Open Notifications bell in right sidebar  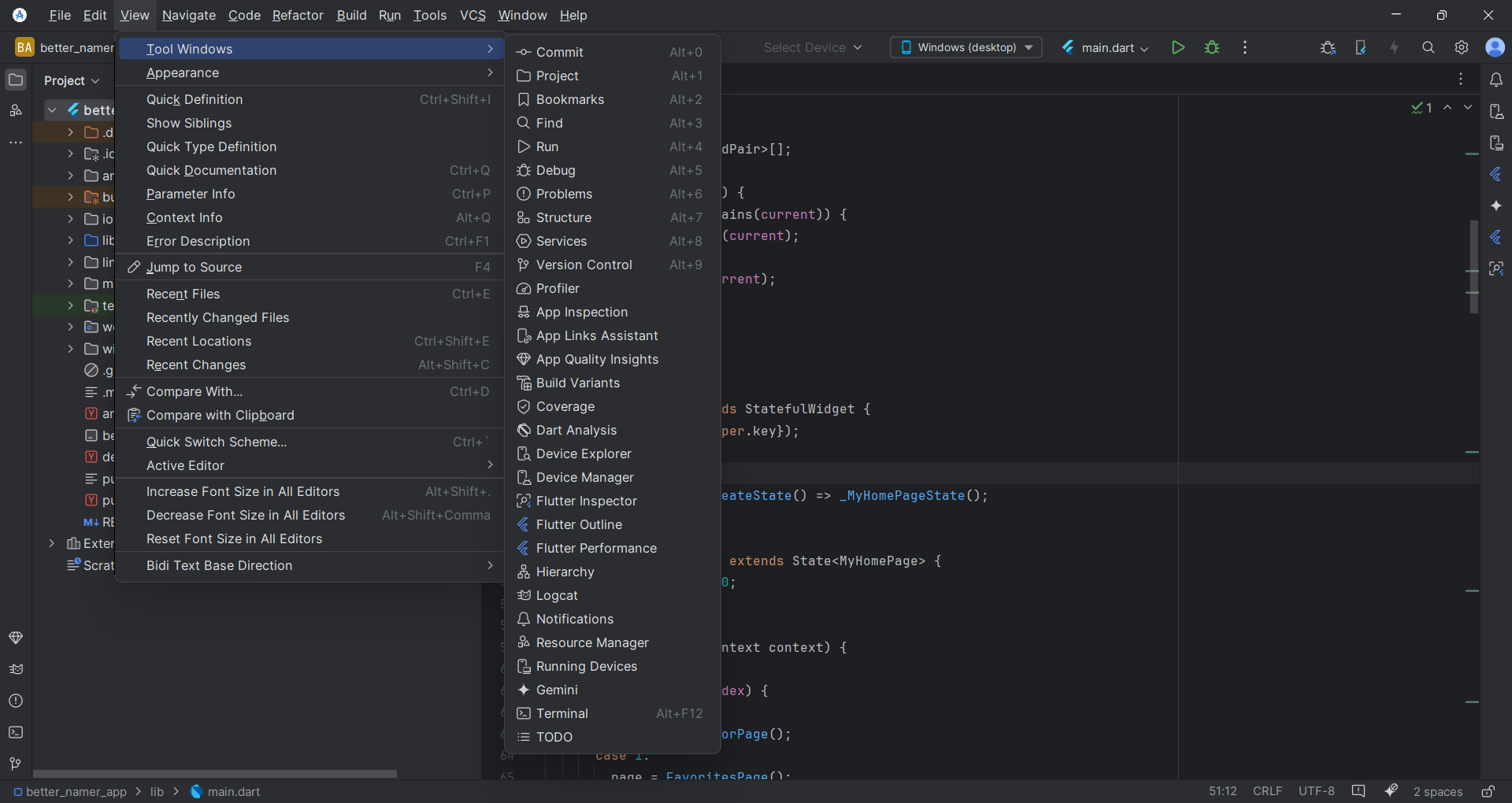click(x=1496, y=80)
